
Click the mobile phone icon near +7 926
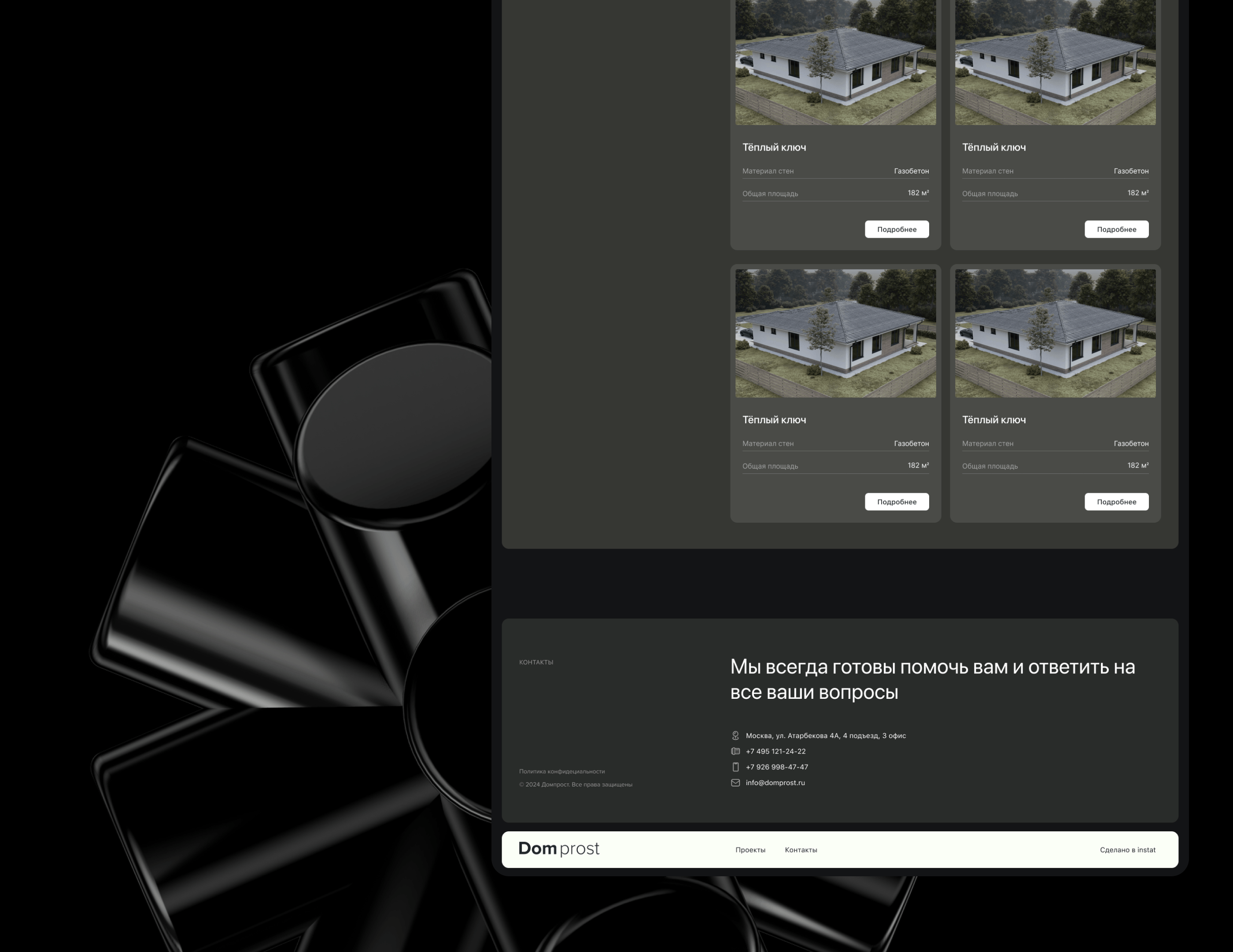tap(735, 767)
